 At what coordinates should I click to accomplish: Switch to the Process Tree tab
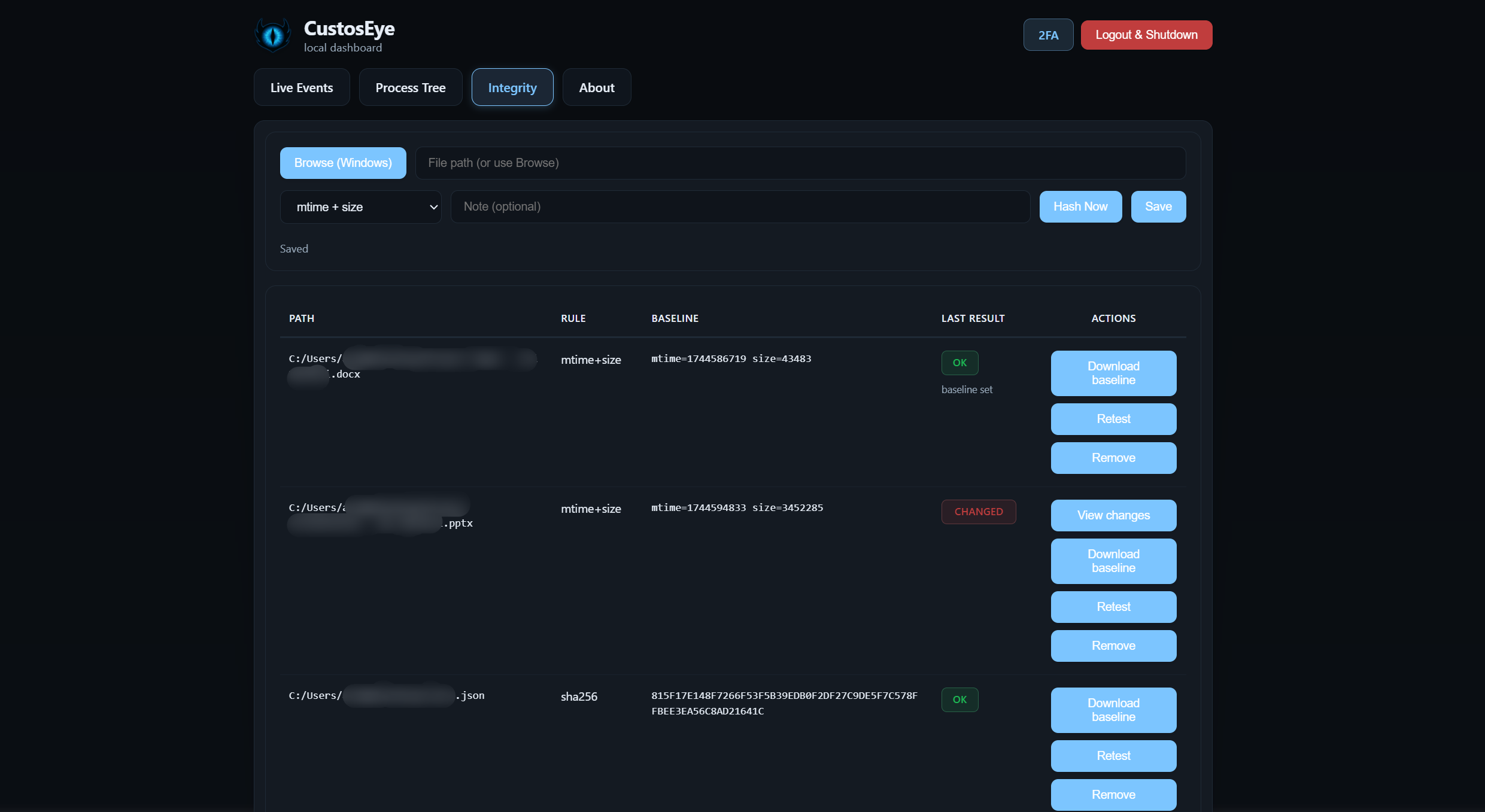pyautogui.click(x=411, y=87)
